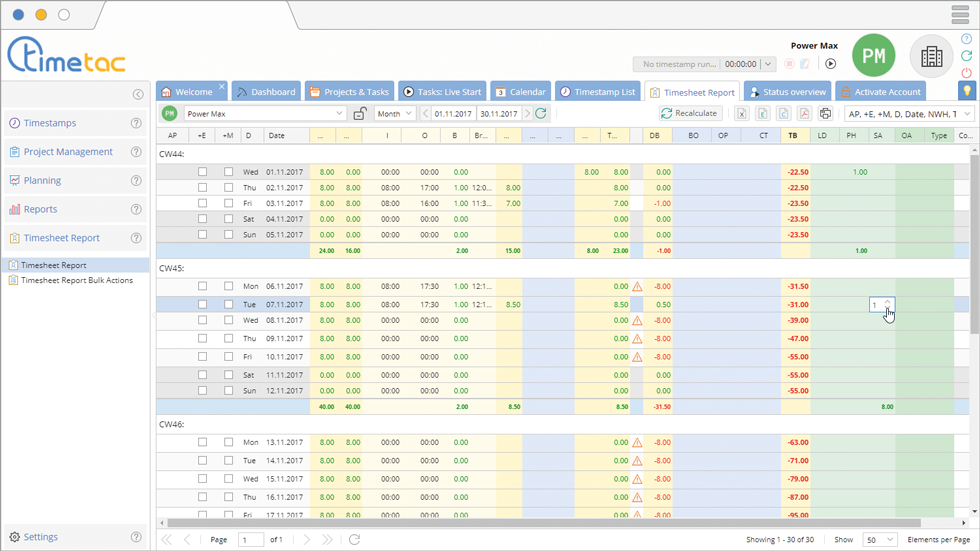The height and width of the screenshot is (551, 980).
Task: Open the Projects & Tasks tab
Action: 349,92
